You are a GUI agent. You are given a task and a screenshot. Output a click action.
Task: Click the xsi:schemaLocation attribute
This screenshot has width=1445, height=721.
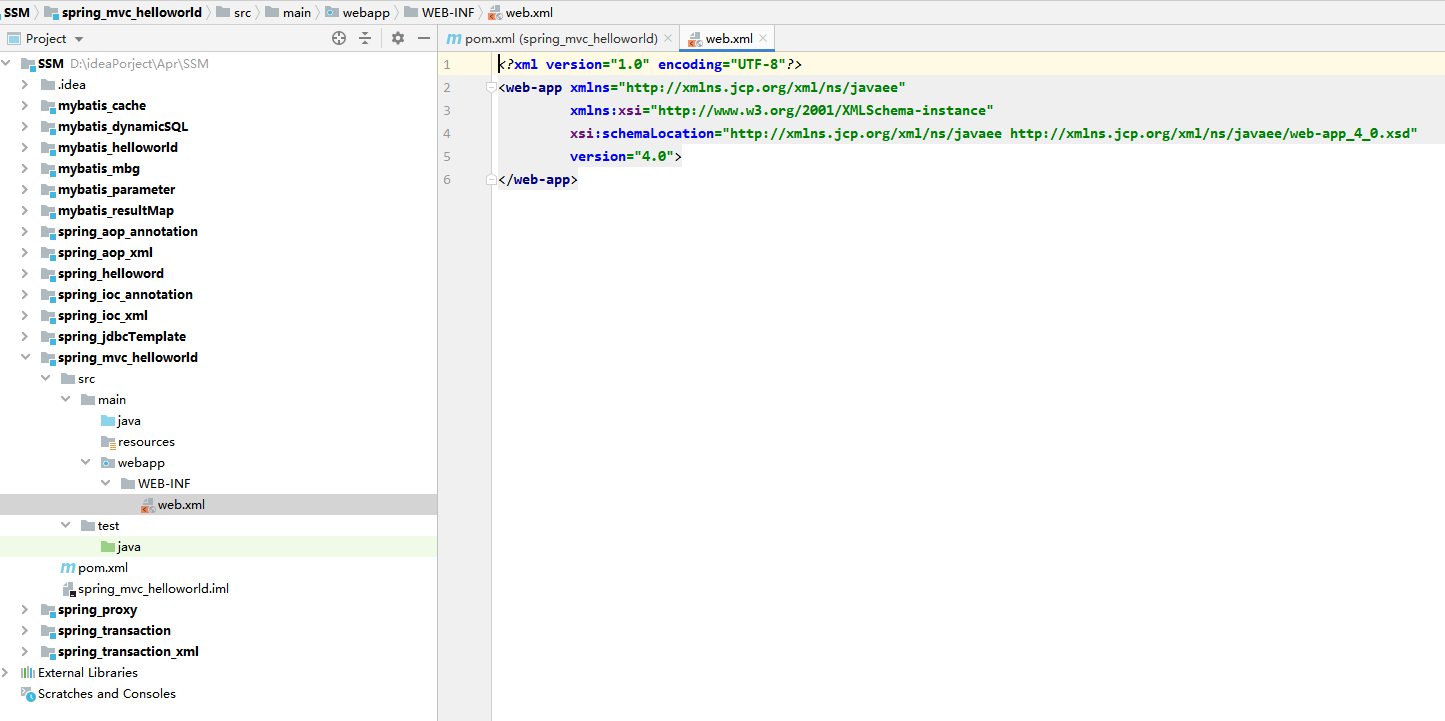(x=994, y=134)
